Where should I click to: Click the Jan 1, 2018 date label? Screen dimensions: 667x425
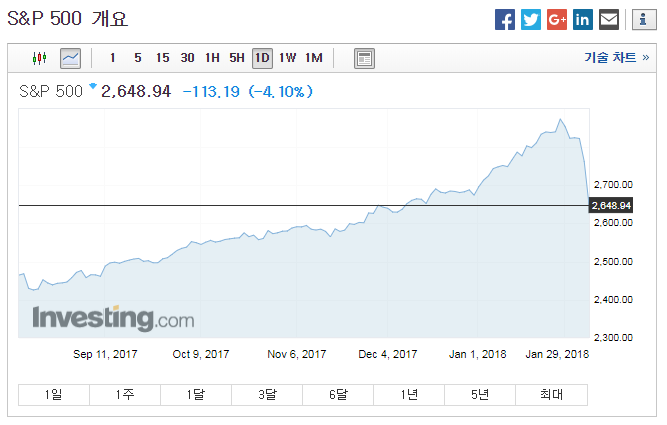pos(477,354)
